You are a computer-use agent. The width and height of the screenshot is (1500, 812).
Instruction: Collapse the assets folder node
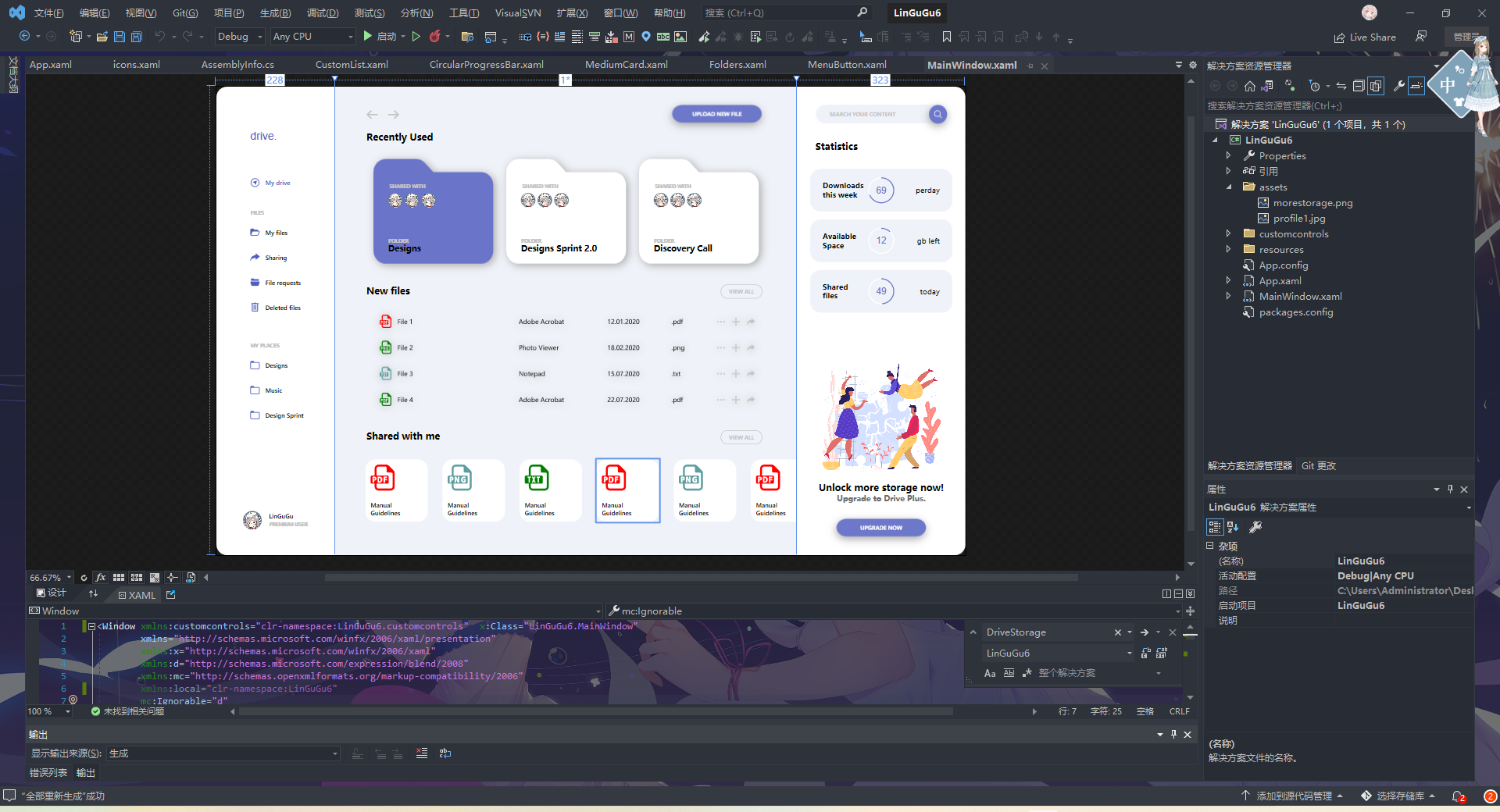(x=1228, y=187)
